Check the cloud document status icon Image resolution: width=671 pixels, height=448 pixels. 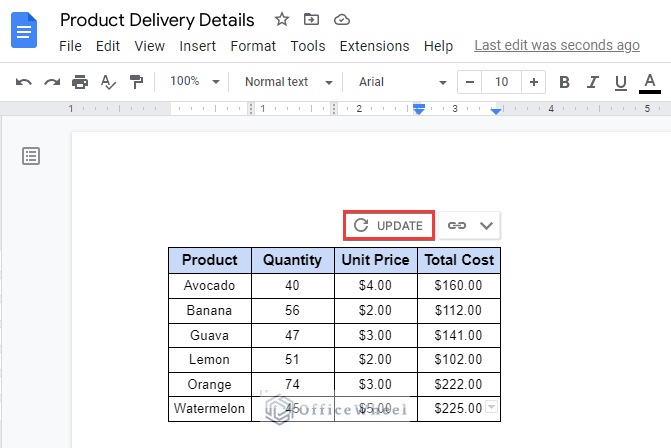[x=341, y=20]
